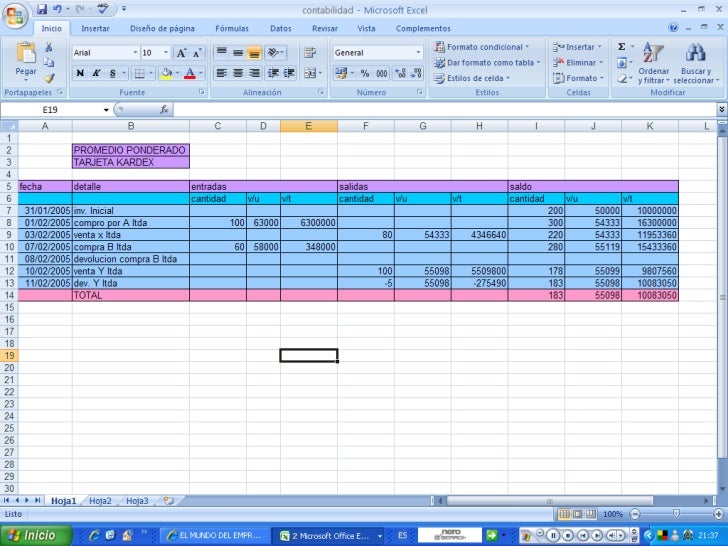Click the formula bar input field
The width and height of the screenshot is (728, 546).
point(445,110)
